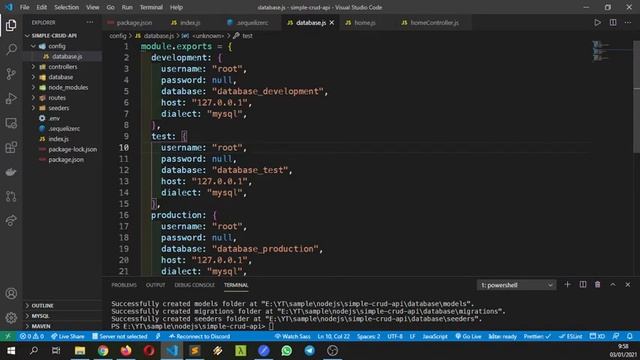Open Remote Explorer view

click(x=11, y=123)
